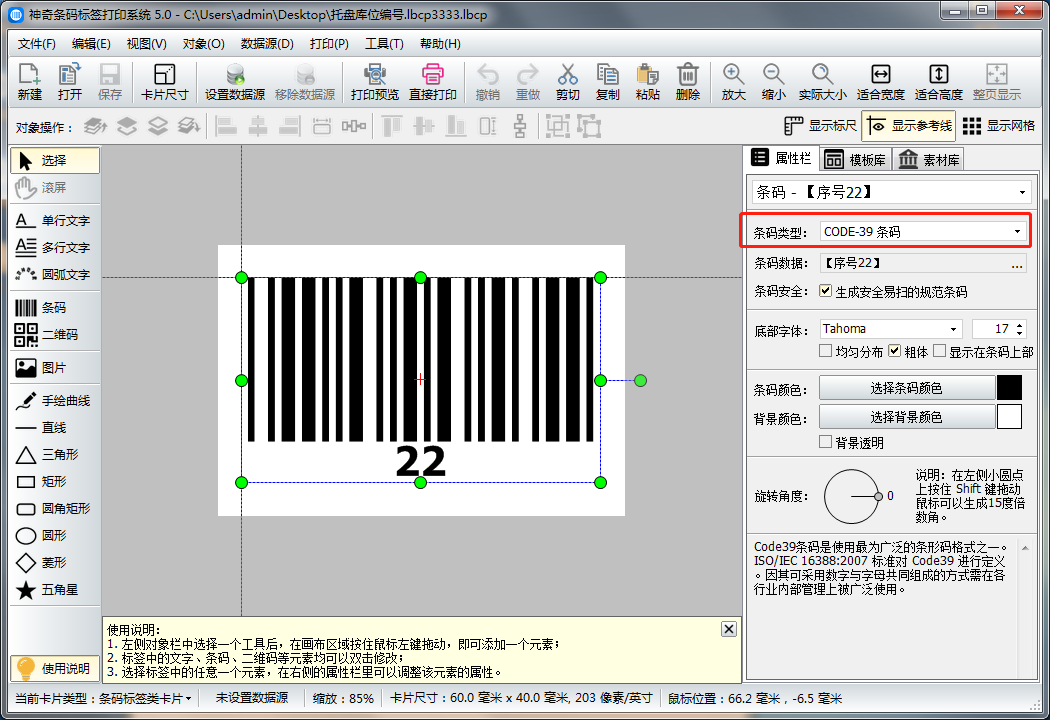Click the 缩小 zoom out icon
1050x720 pixels.
tap(773, 82)
